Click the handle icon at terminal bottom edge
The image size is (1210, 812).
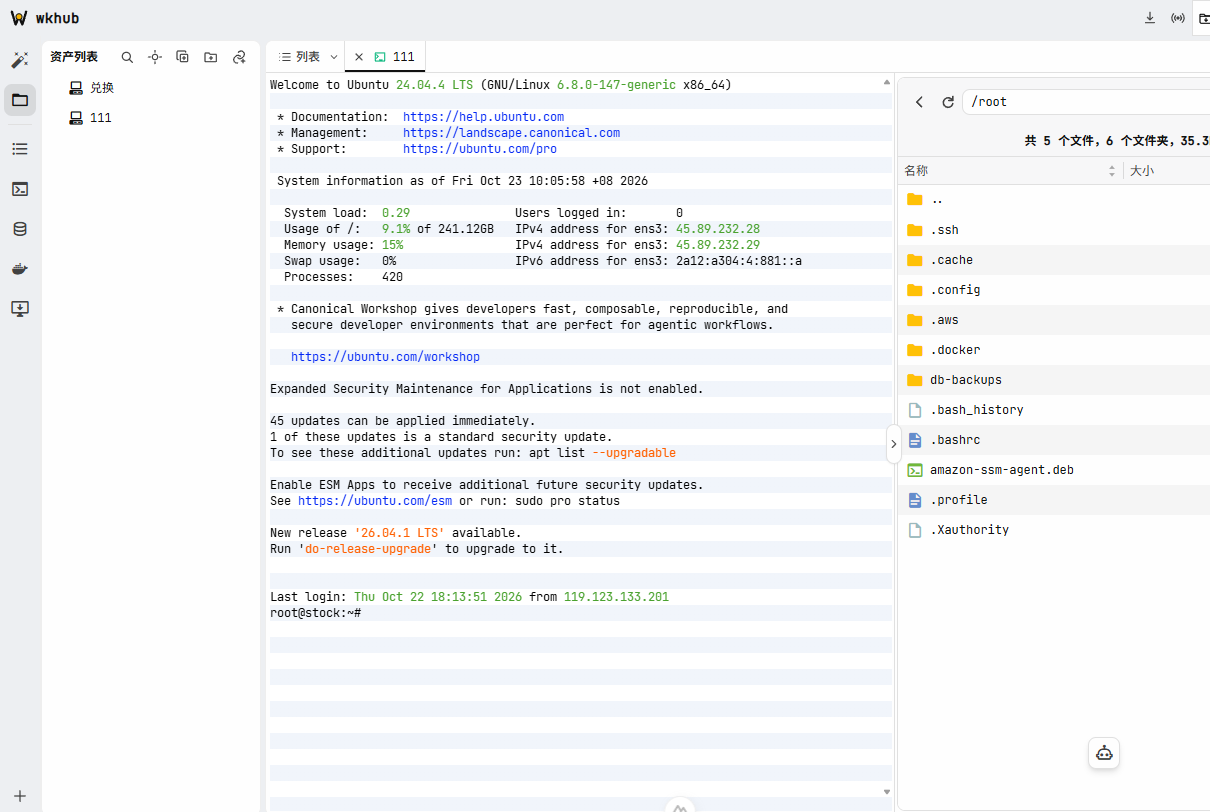tap(680, 806)
